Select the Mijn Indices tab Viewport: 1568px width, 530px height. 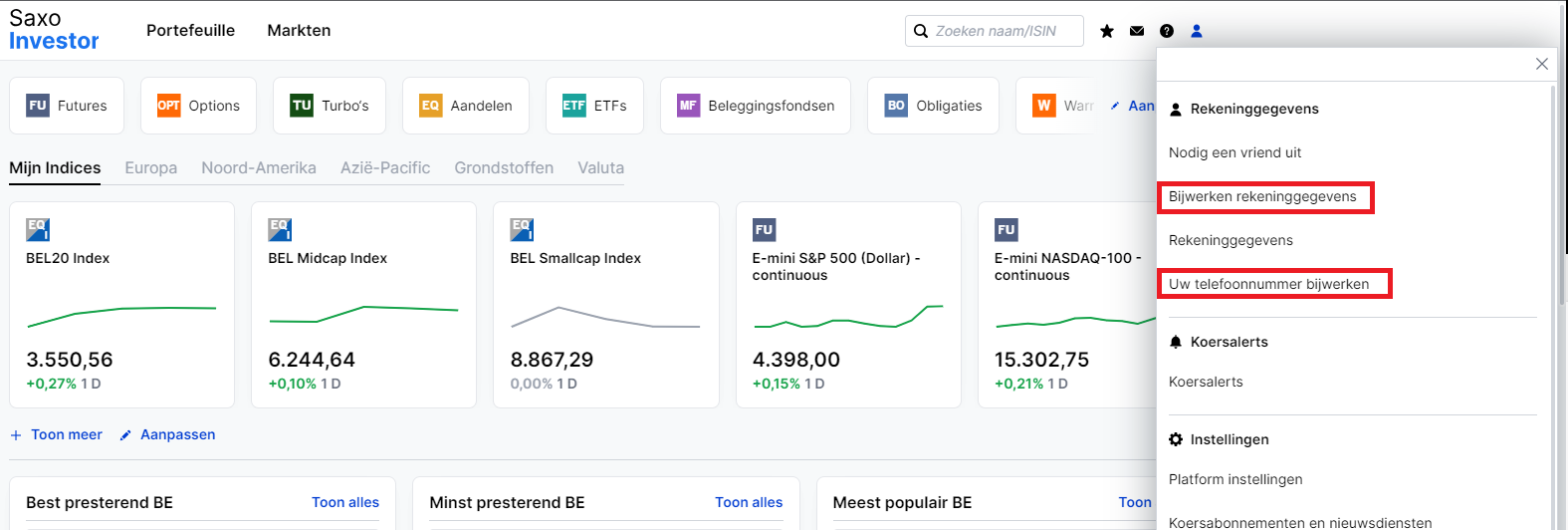click(x=55, y=167)
